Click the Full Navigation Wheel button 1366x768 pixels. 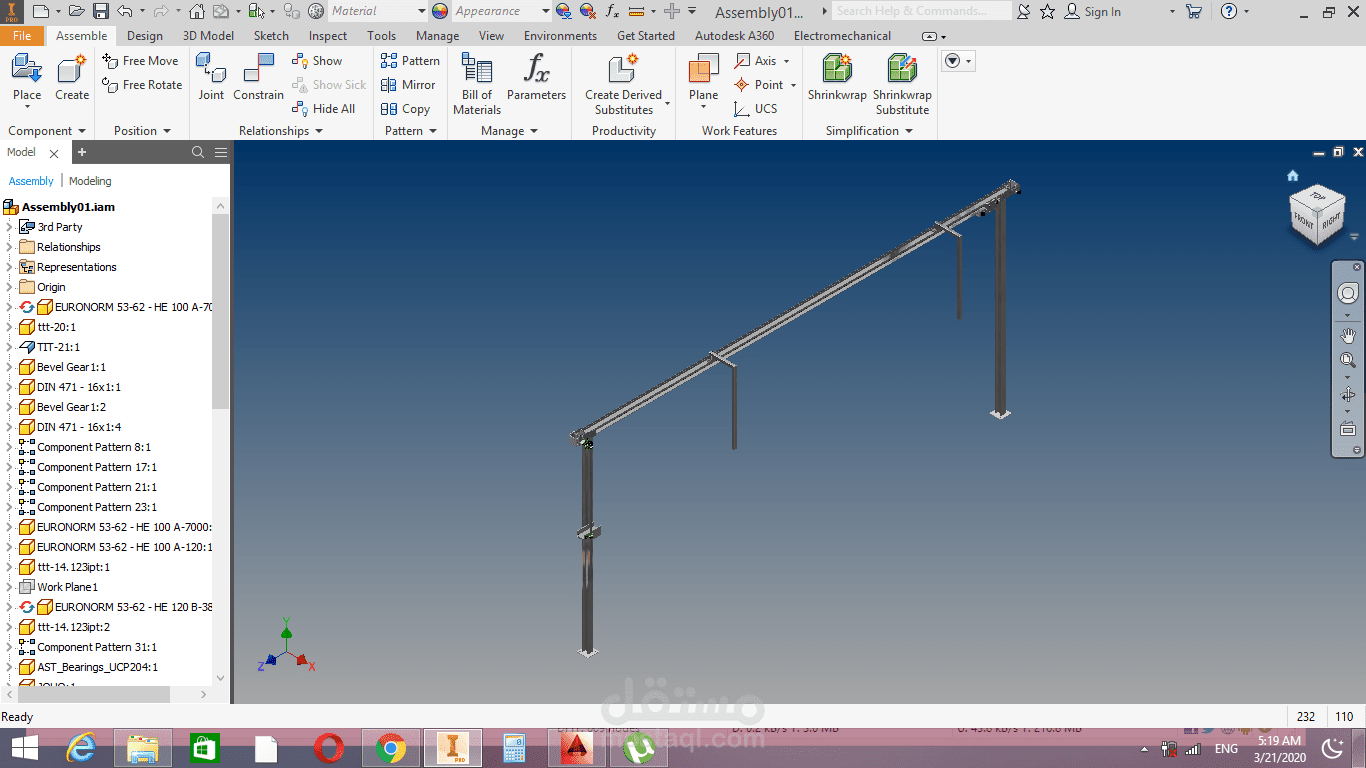pyautogui.click(x=1348, y=294)
